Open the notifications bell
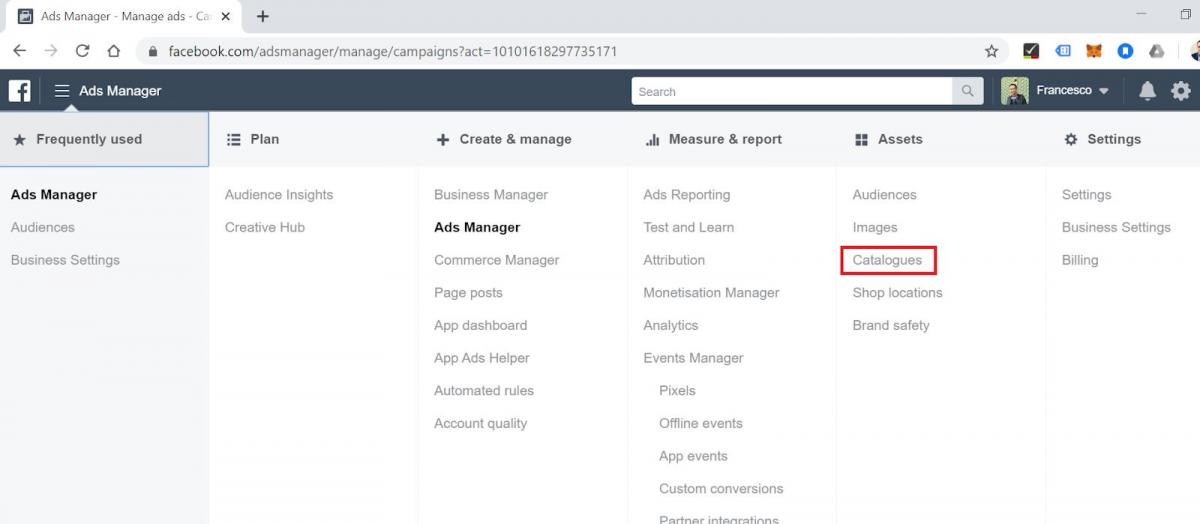The image size is (1200, 524). click(x=1147, y=91)
